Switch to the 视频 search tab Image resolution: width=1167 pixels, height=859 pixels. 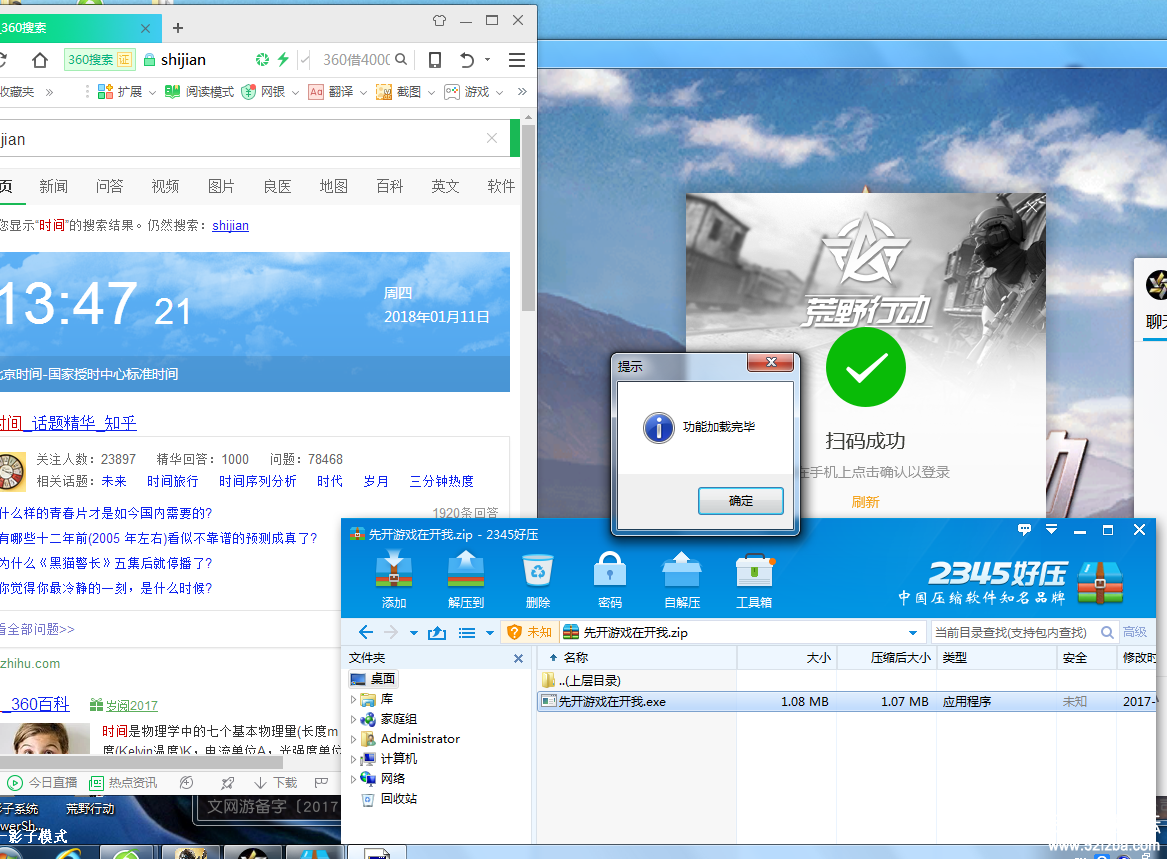[165, 186]
